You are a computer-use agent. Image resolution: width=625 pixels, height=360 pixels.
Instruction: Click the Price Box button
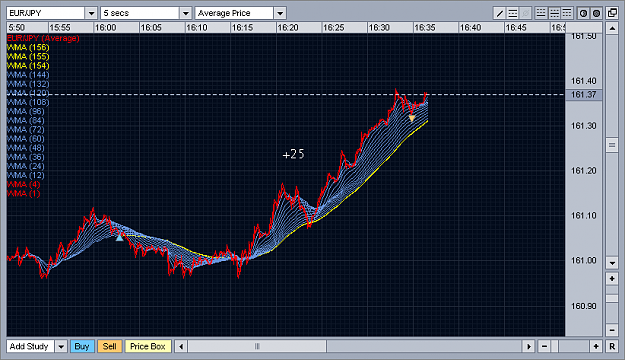click(x=148, y=346)
